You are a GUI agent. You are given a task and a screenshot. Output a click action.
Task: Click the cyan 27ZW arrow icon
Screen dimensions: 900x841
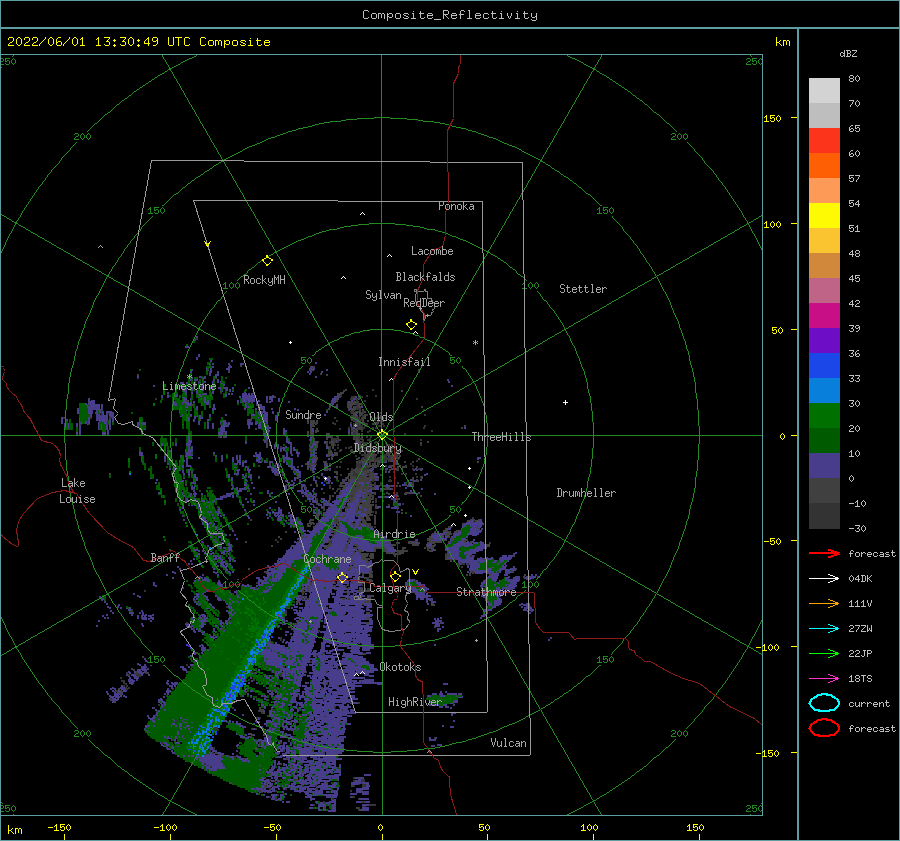[824, 629]
